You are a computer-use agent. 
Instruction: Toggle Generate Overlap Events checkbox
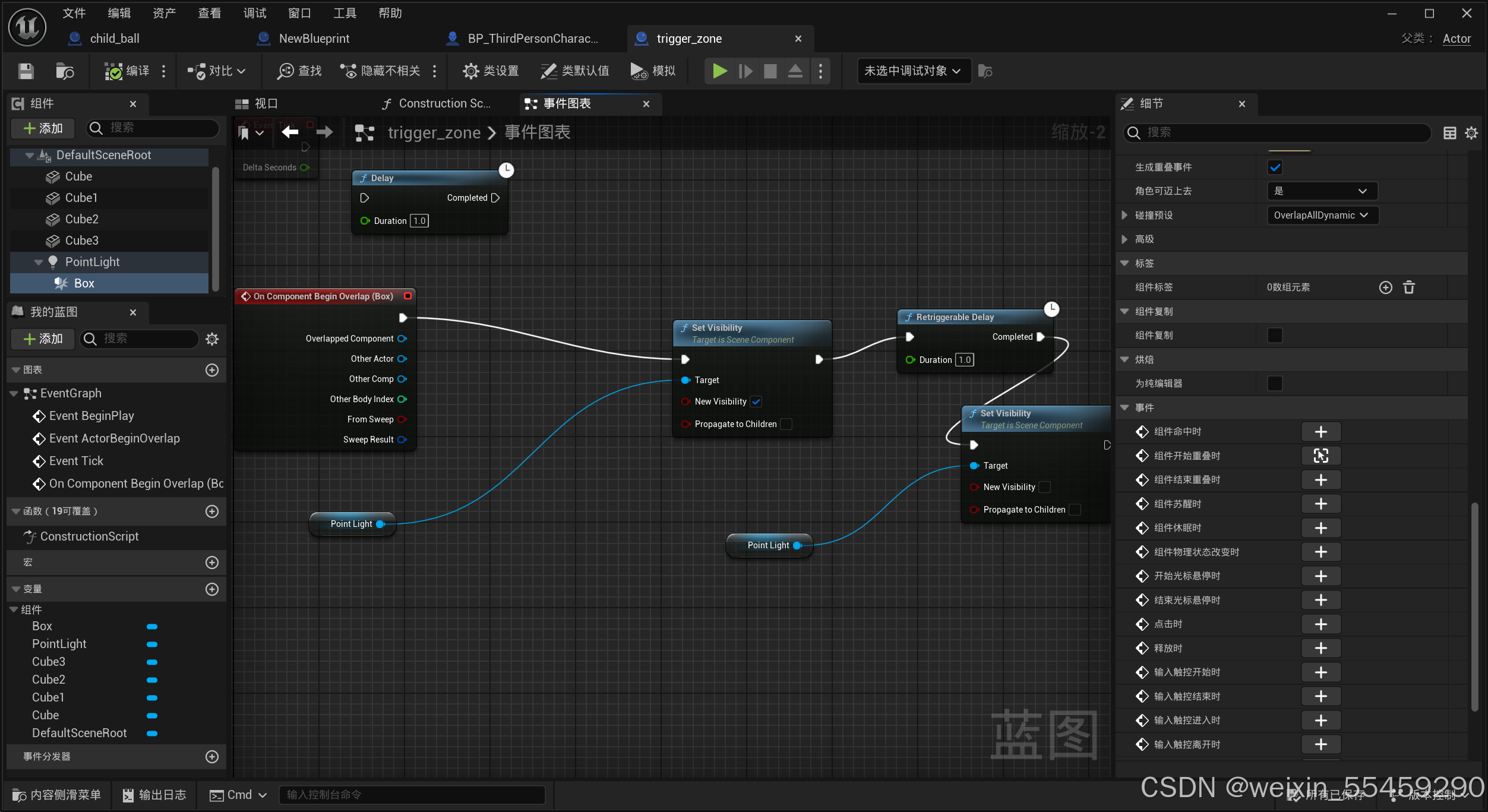point(1275,167)
